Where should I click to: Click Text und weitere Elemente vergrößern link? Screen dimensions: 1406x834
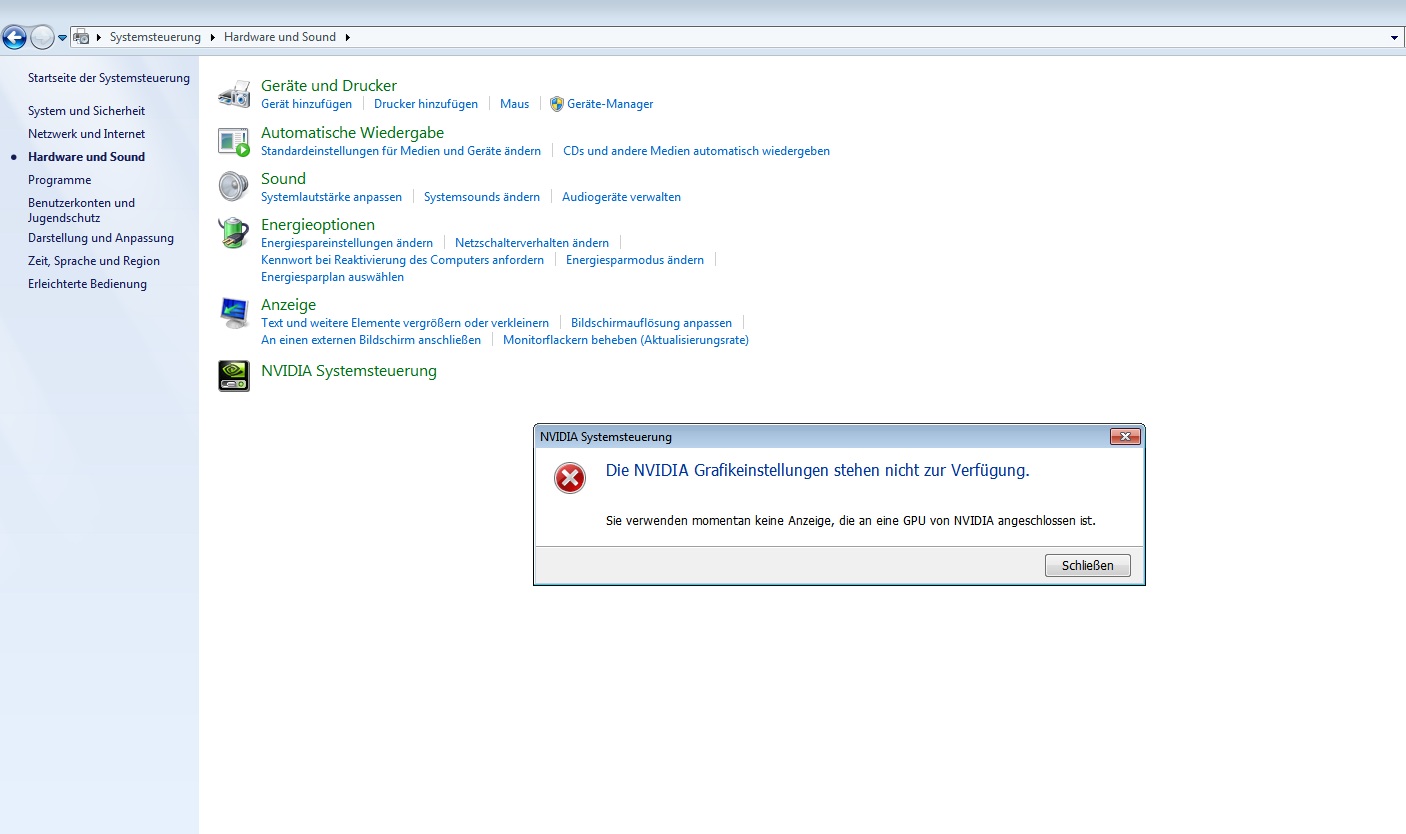(x=405, y=323)
